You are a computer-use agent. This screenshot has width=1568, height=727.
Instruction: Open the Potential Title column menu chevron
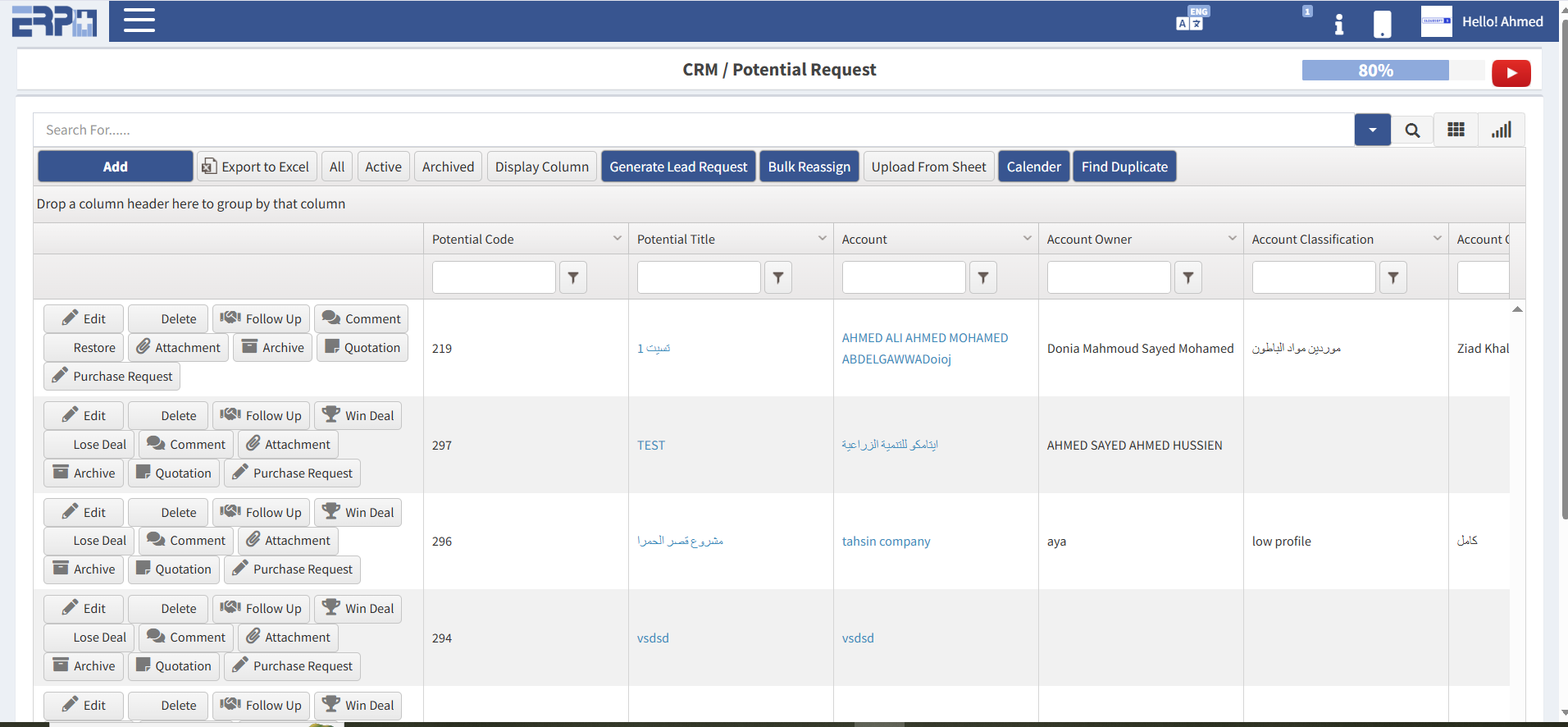[822, 239]
